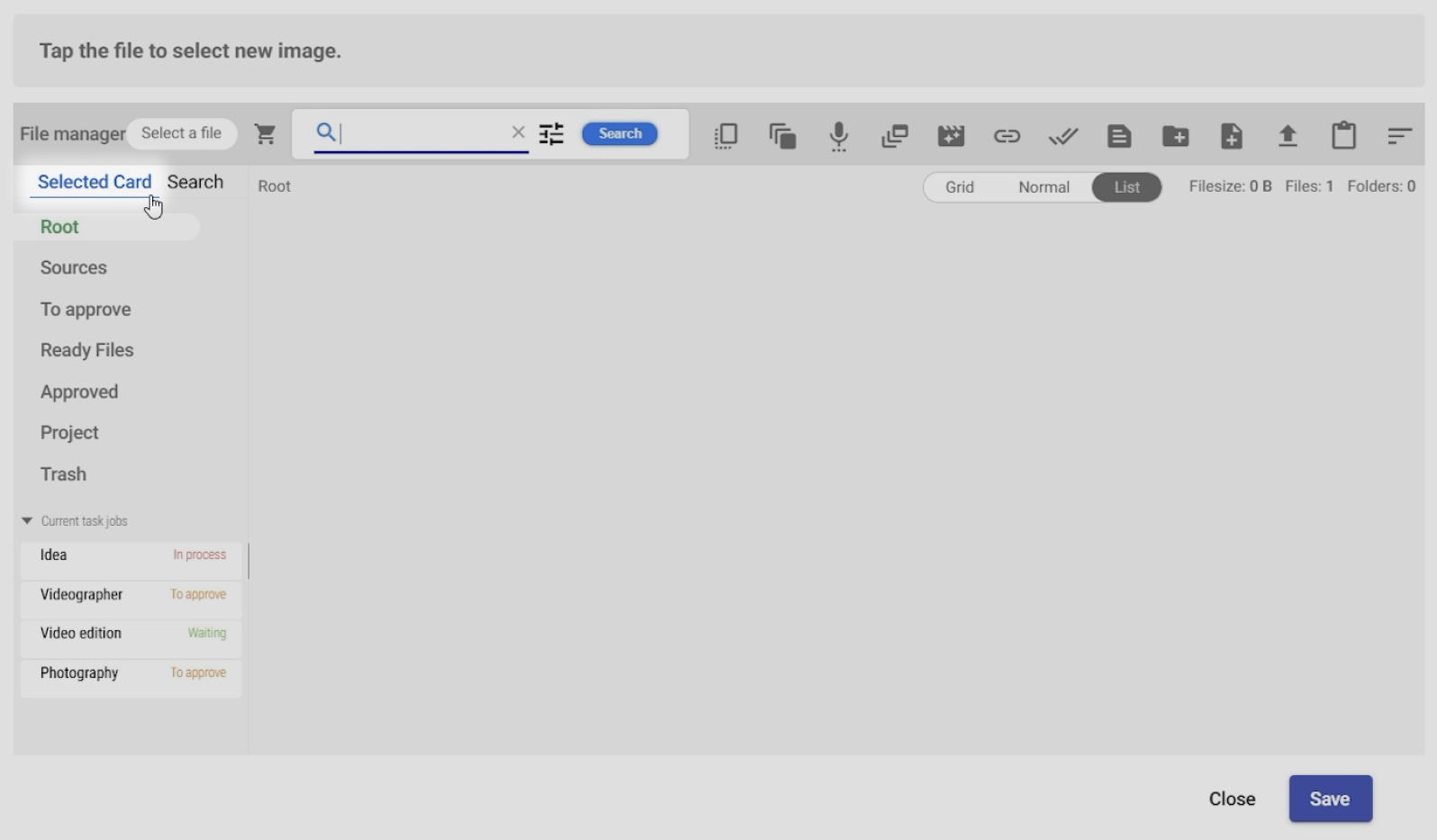The width and height of the screenshot is (1437, 840).
Task: Open search filter settings sliders
Action: coord(551,134)
